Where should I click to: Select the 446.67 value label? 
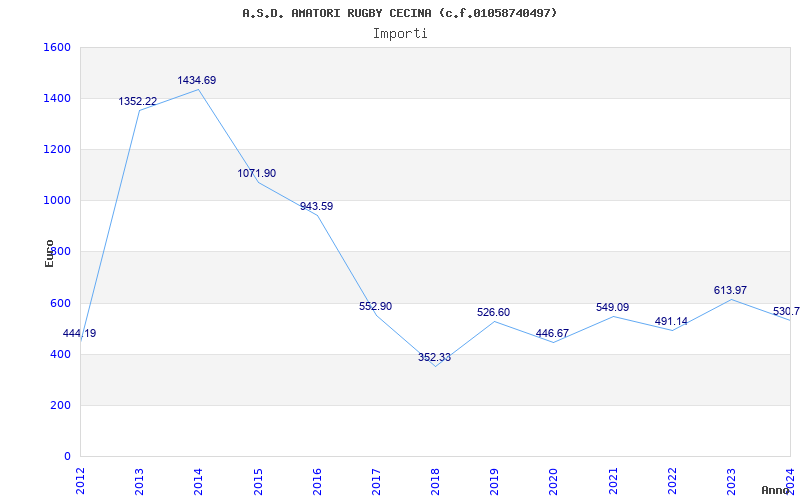pos(552,333)
